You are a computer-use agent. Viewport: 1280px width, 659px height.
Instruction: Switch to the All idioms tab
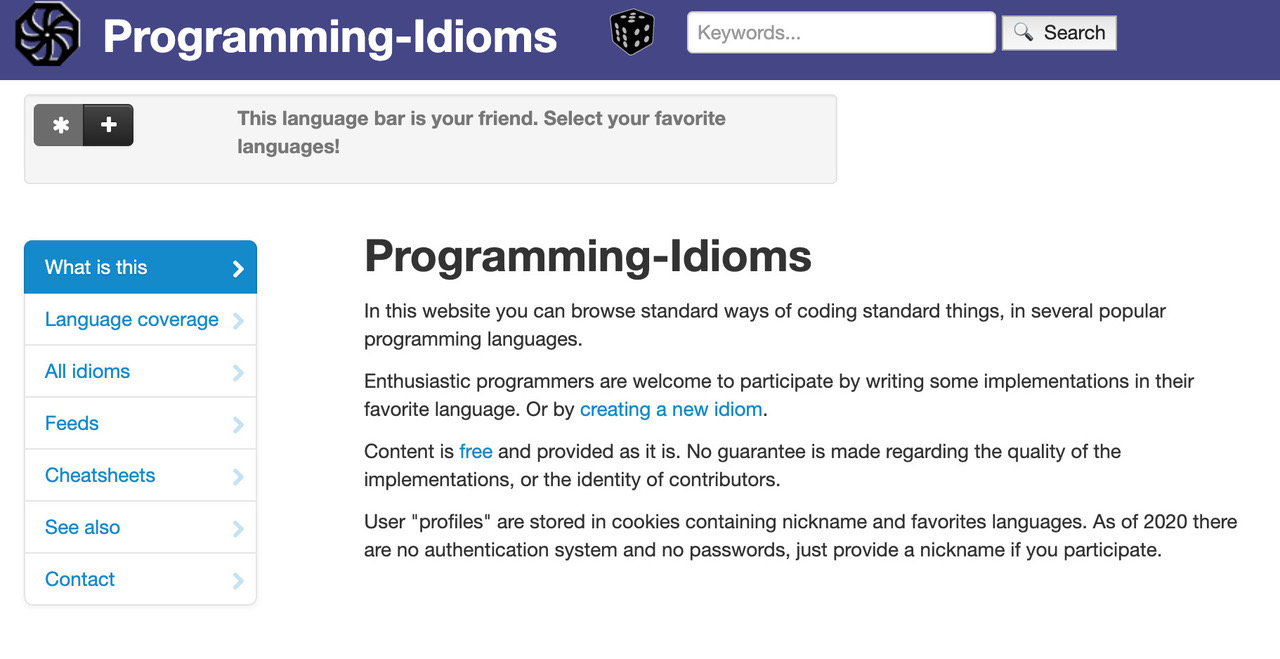pos(87,372)
